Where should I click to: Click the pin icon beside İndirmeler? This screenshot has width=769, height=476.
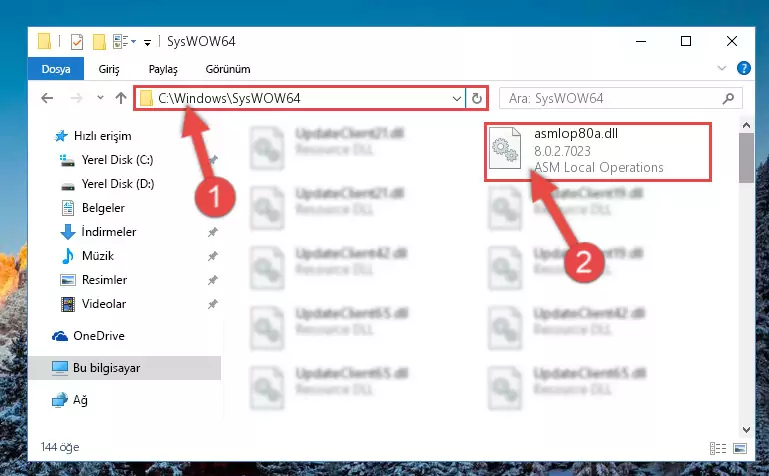[212, 232]
